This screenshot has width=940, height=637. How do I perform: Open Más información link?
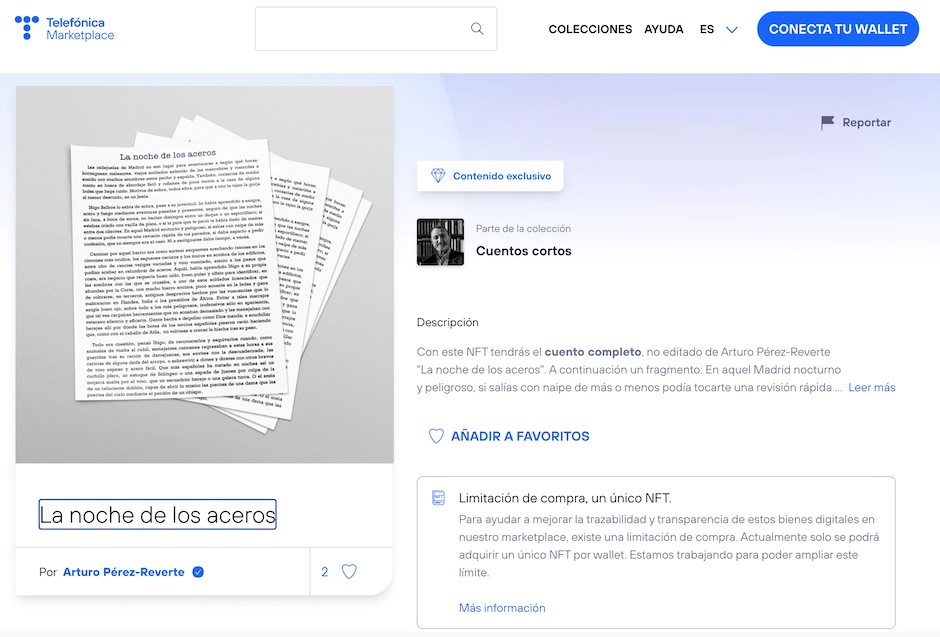502,608
